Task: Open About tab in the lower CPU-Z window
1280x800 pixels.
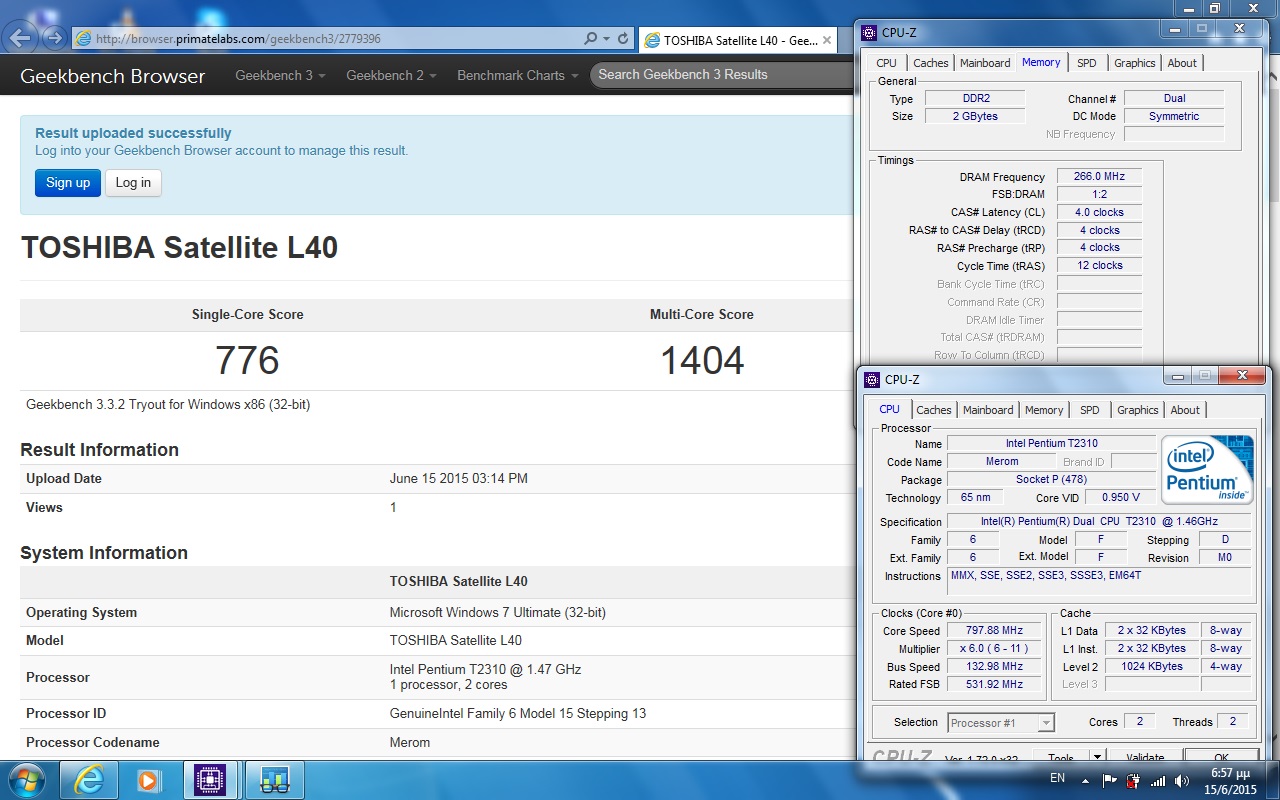Action: 1185,410
